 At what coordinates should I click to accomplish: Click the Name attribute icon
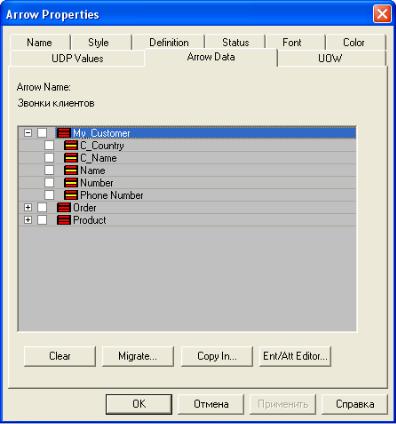71,170
